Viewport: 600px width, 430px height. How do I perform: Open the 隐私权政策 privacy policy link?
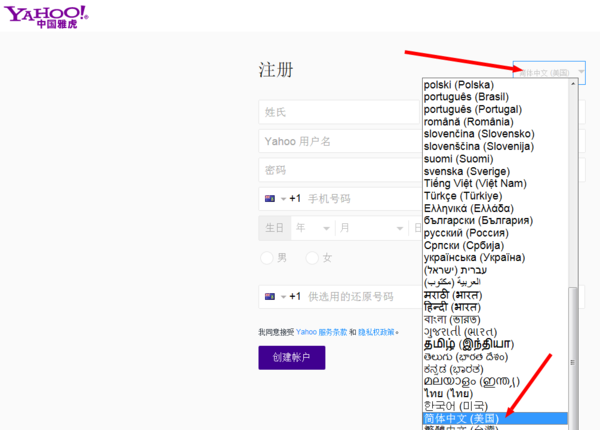[x=377, y=332]
